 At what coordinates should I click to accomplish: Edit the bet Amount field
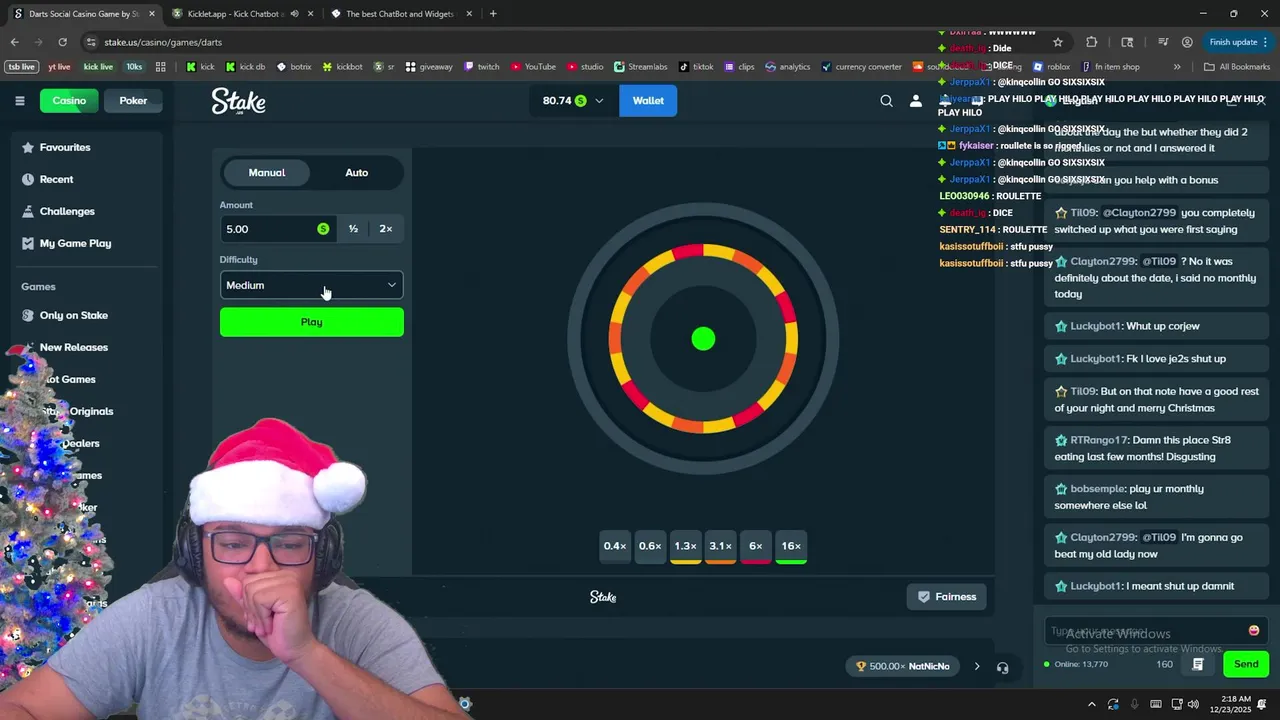tap(276, 229)
